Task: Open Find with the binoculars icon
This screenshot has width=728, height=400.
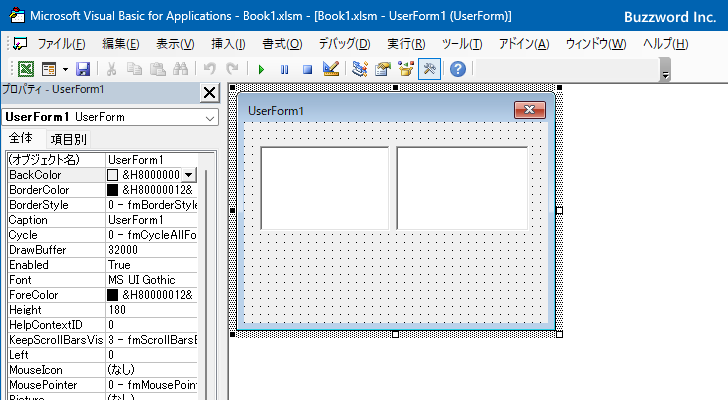Action: [x=180, y=69]
